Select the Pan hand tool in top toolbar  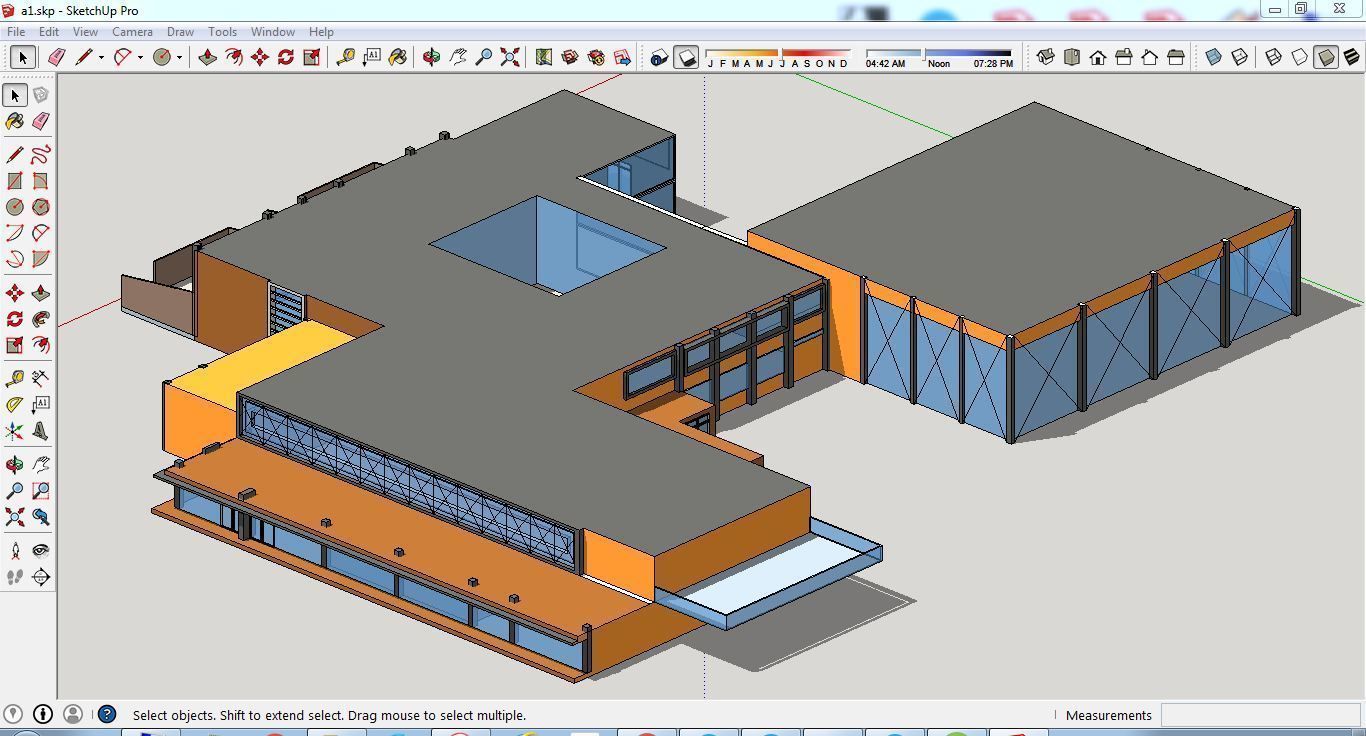coord(458,57)
